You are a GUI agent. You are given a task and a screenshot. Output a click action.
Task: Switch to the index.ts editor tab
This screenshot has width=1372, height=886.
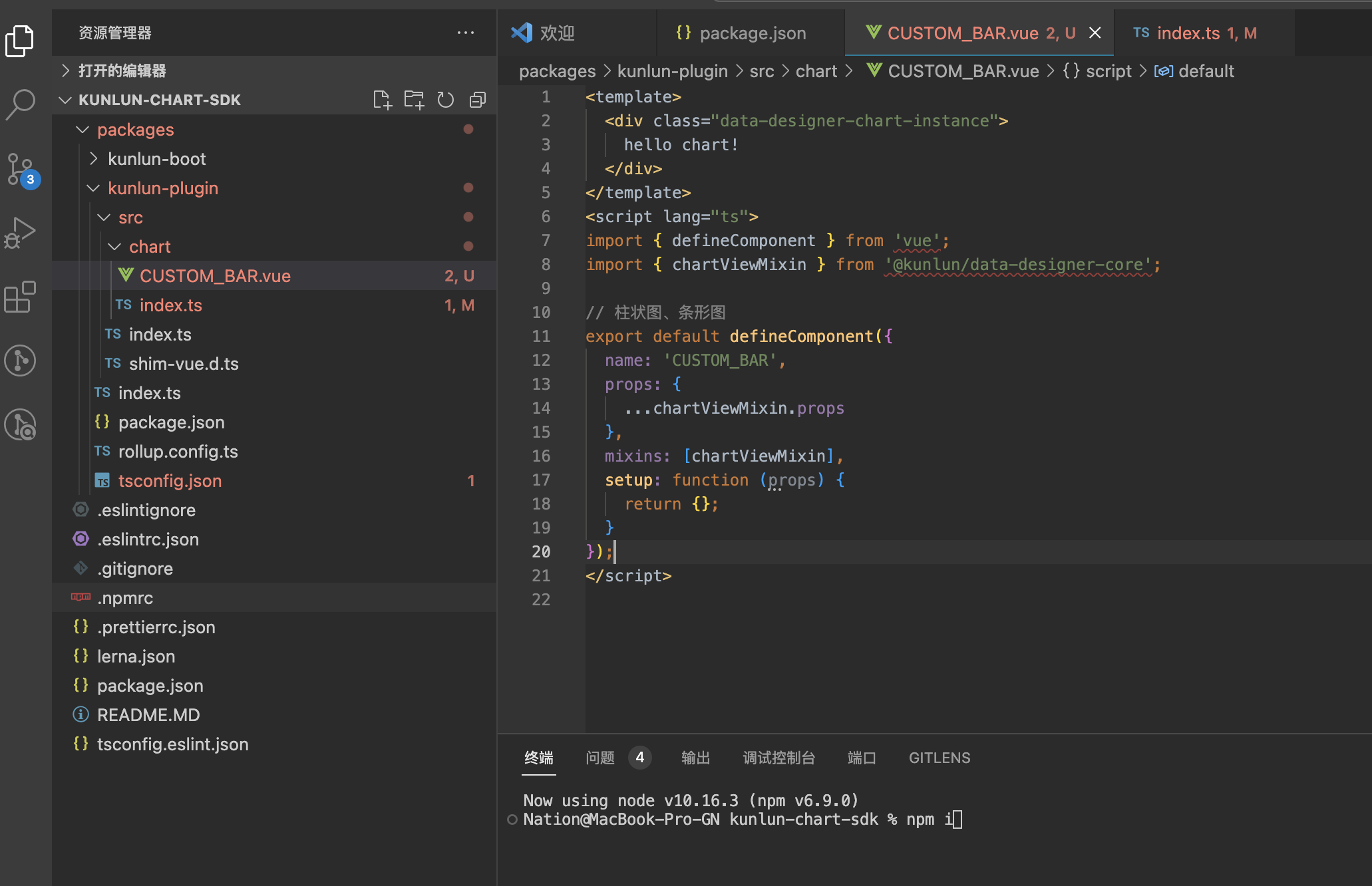coord(1204,33)
